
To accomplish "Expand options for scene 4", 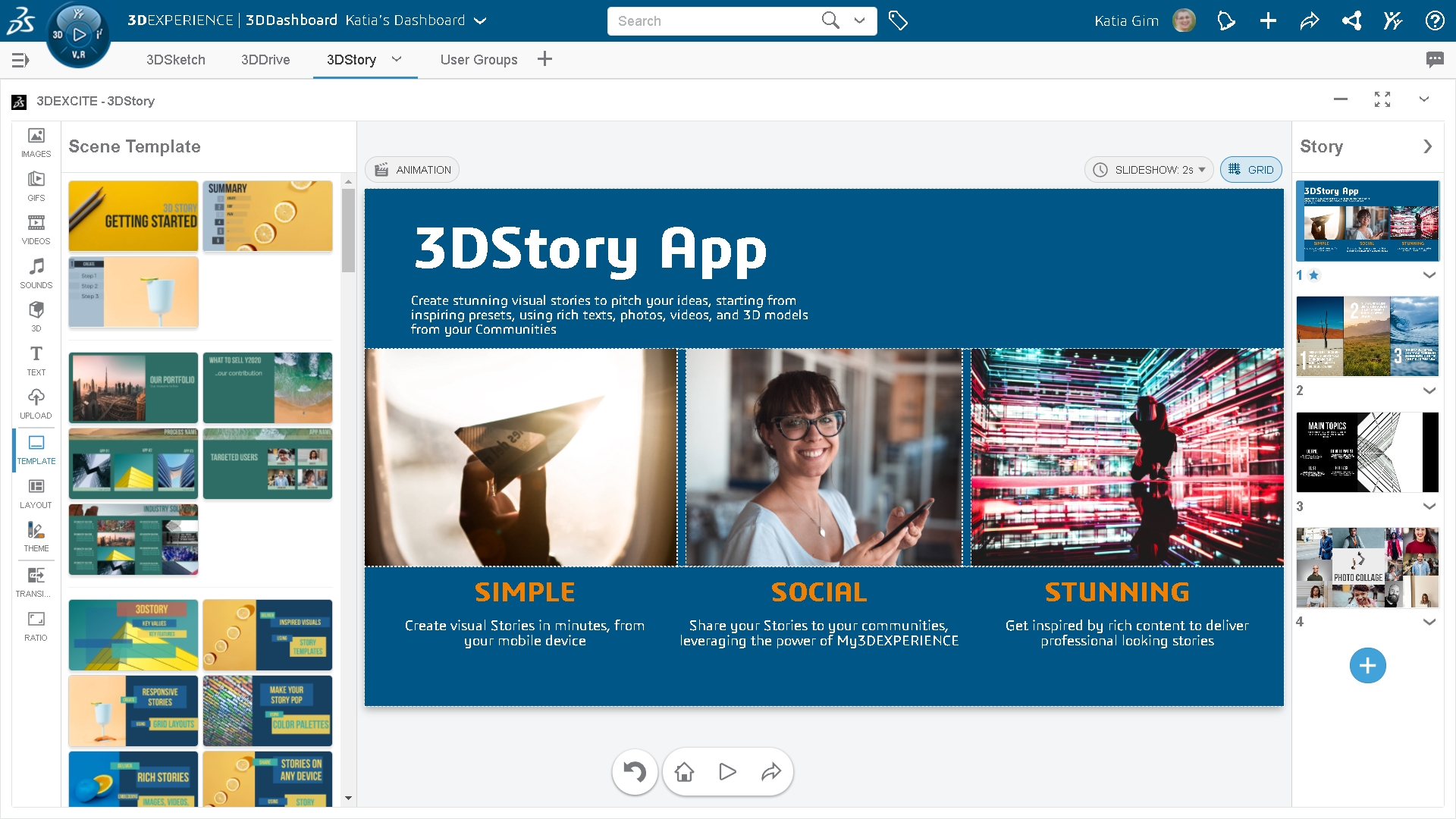I will (x=1429, y=622).
